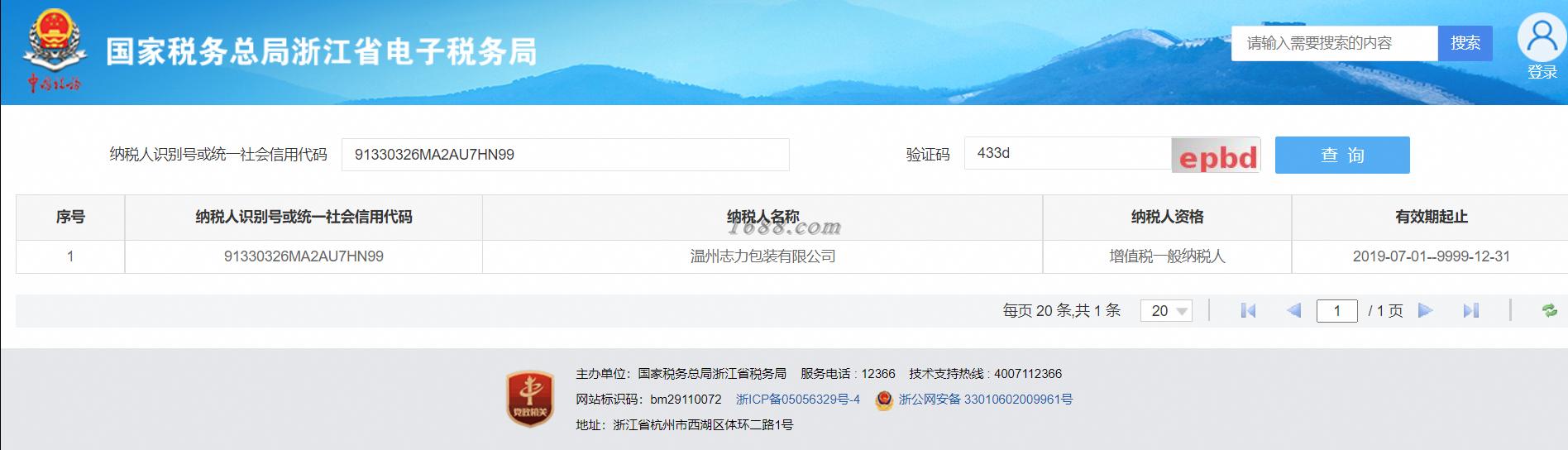Select cell 温州志力包装有限公司
Screen dimensions: 1568x450
[762, 256]
